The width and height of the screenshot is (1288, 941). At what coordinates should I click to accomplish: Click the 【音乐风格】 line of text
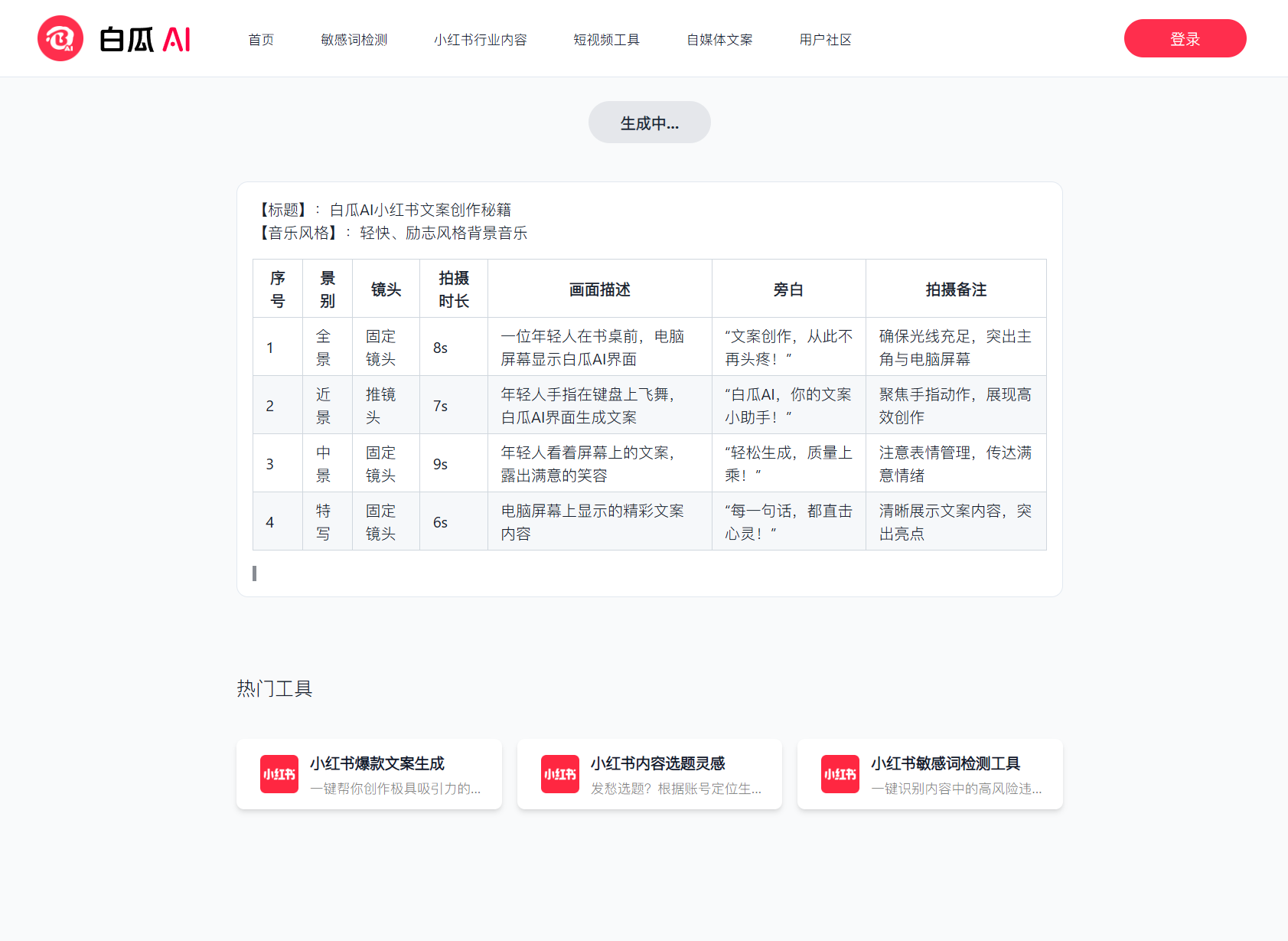[390, 233]
